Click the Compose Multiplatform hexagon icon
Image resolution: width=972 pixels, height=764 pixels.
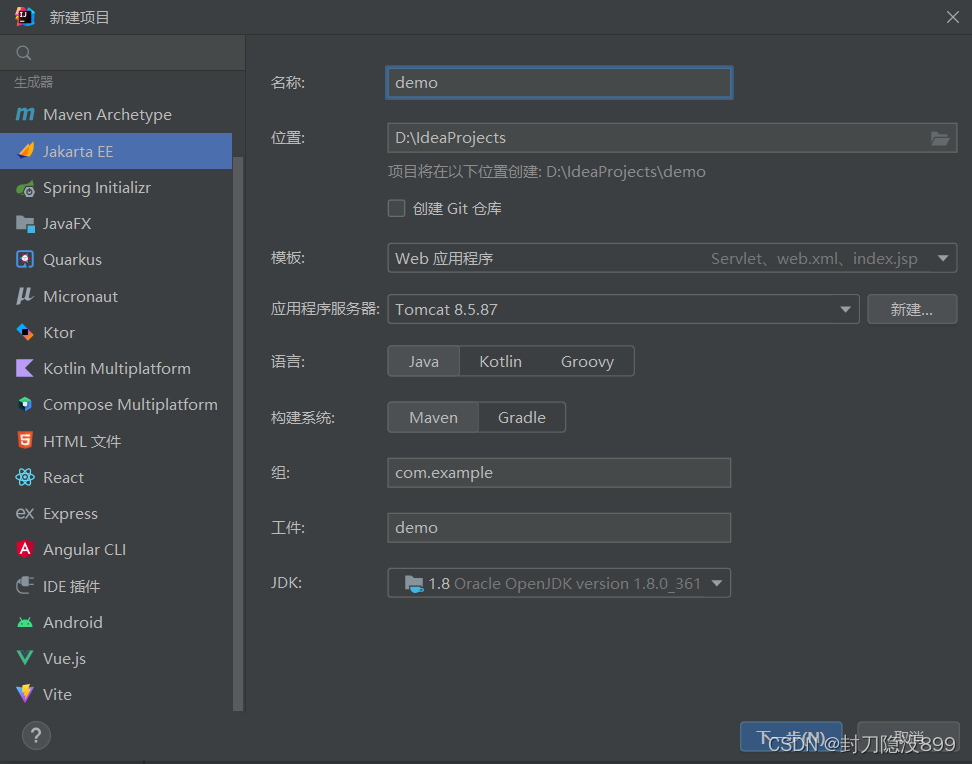tap(25, 404)
